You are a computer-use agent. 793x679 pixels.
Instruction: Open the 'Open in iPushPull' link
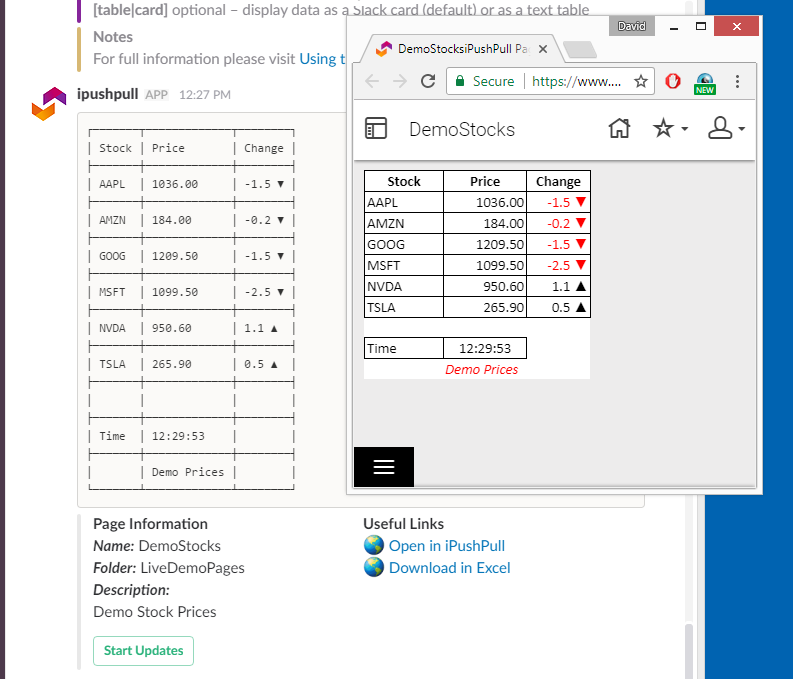[447, 546]
